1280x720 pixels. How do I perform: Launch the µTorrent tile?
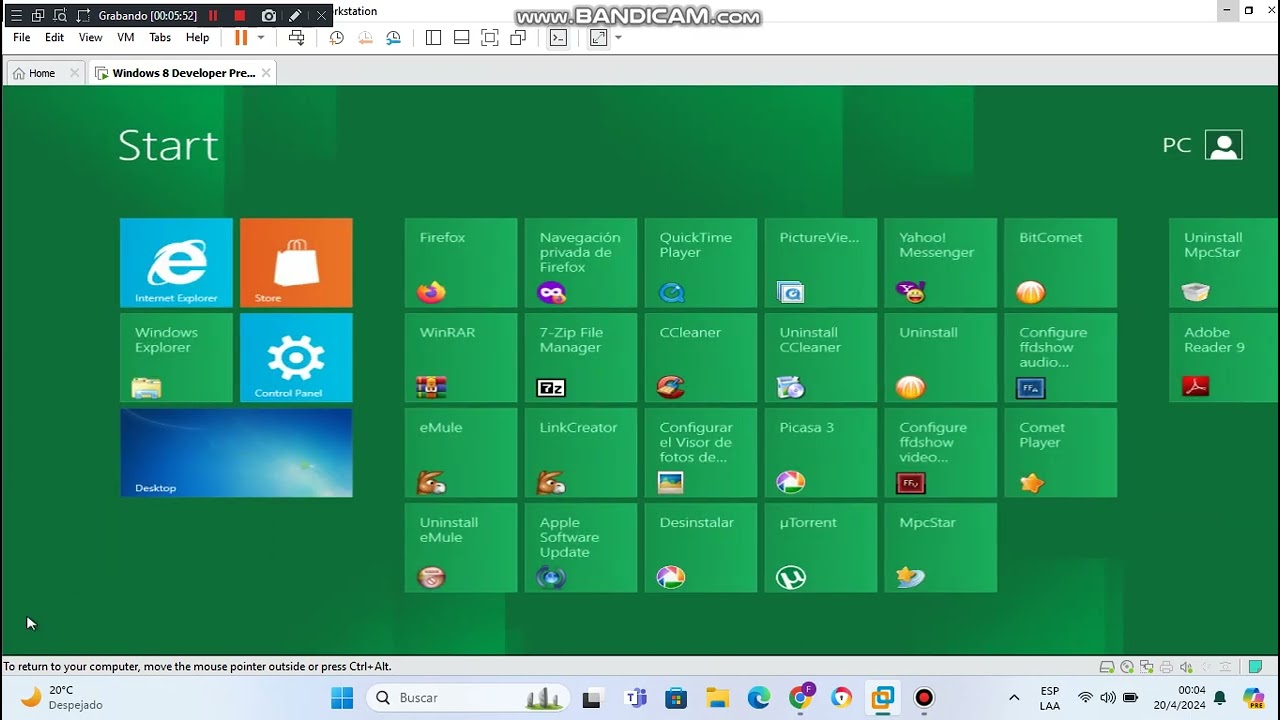821,547
